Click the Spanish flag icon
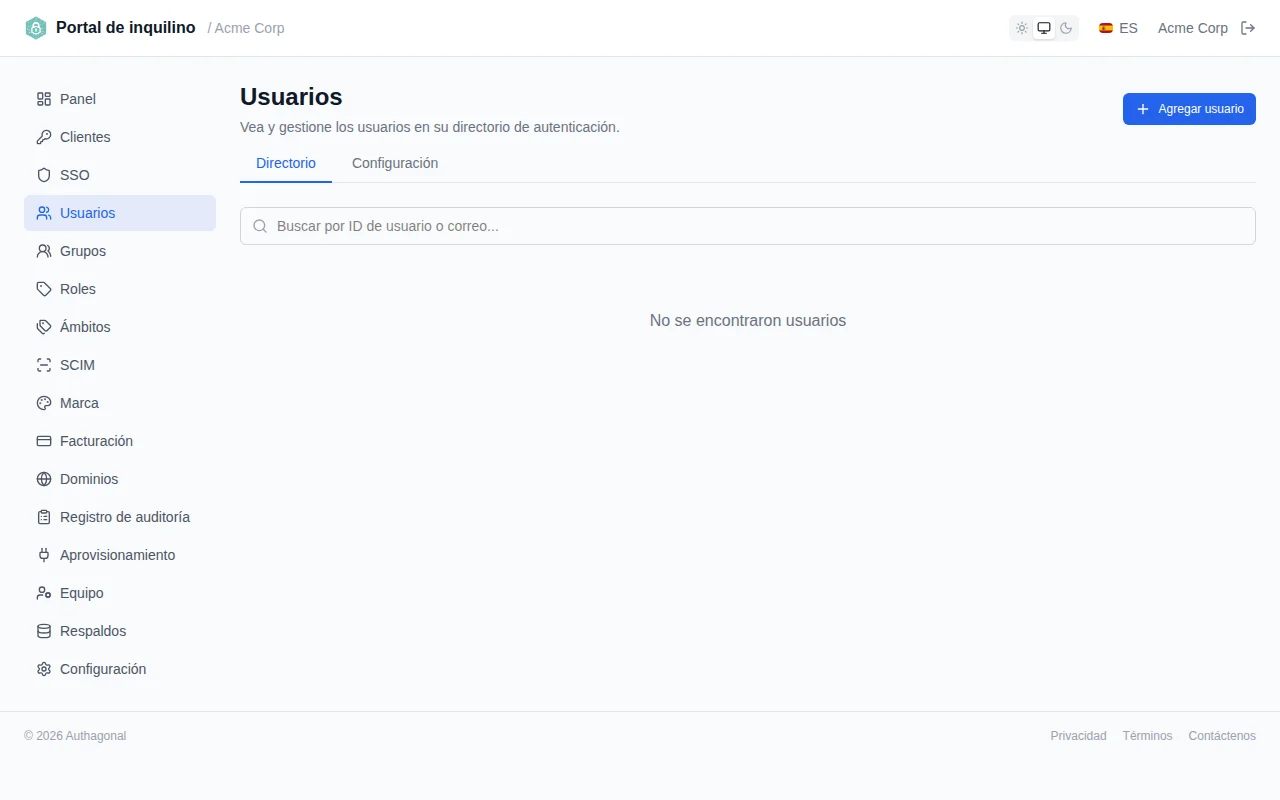 tap(1106, 28)
